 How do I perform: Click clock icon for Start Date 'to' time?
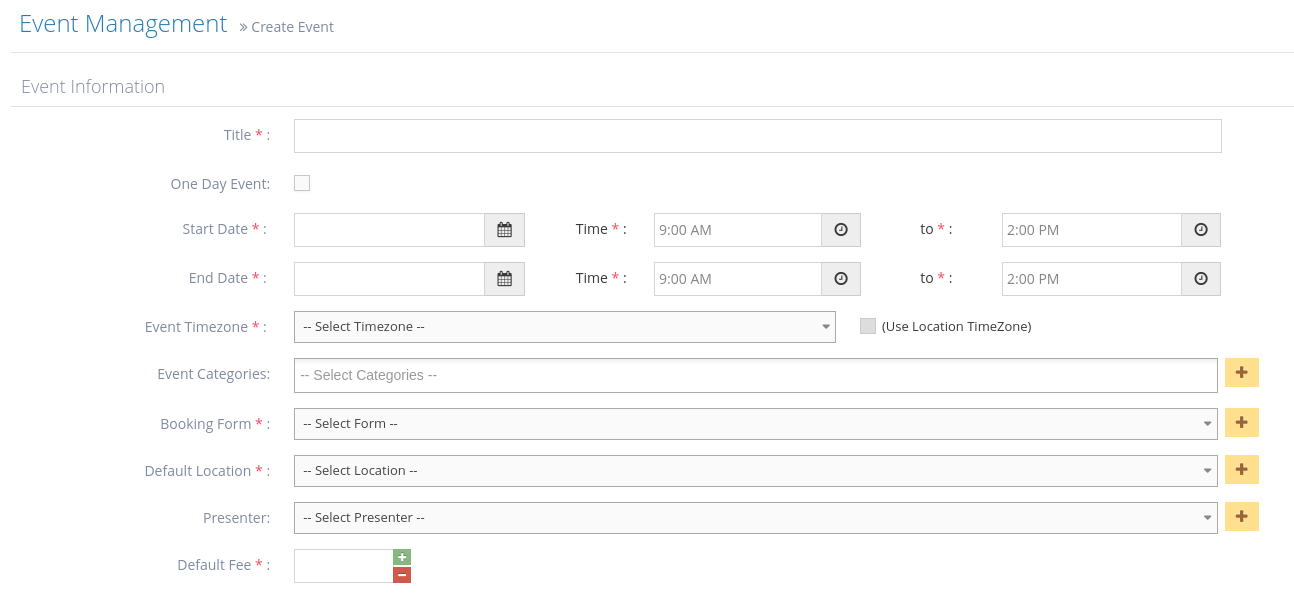tap(1201, 230)
